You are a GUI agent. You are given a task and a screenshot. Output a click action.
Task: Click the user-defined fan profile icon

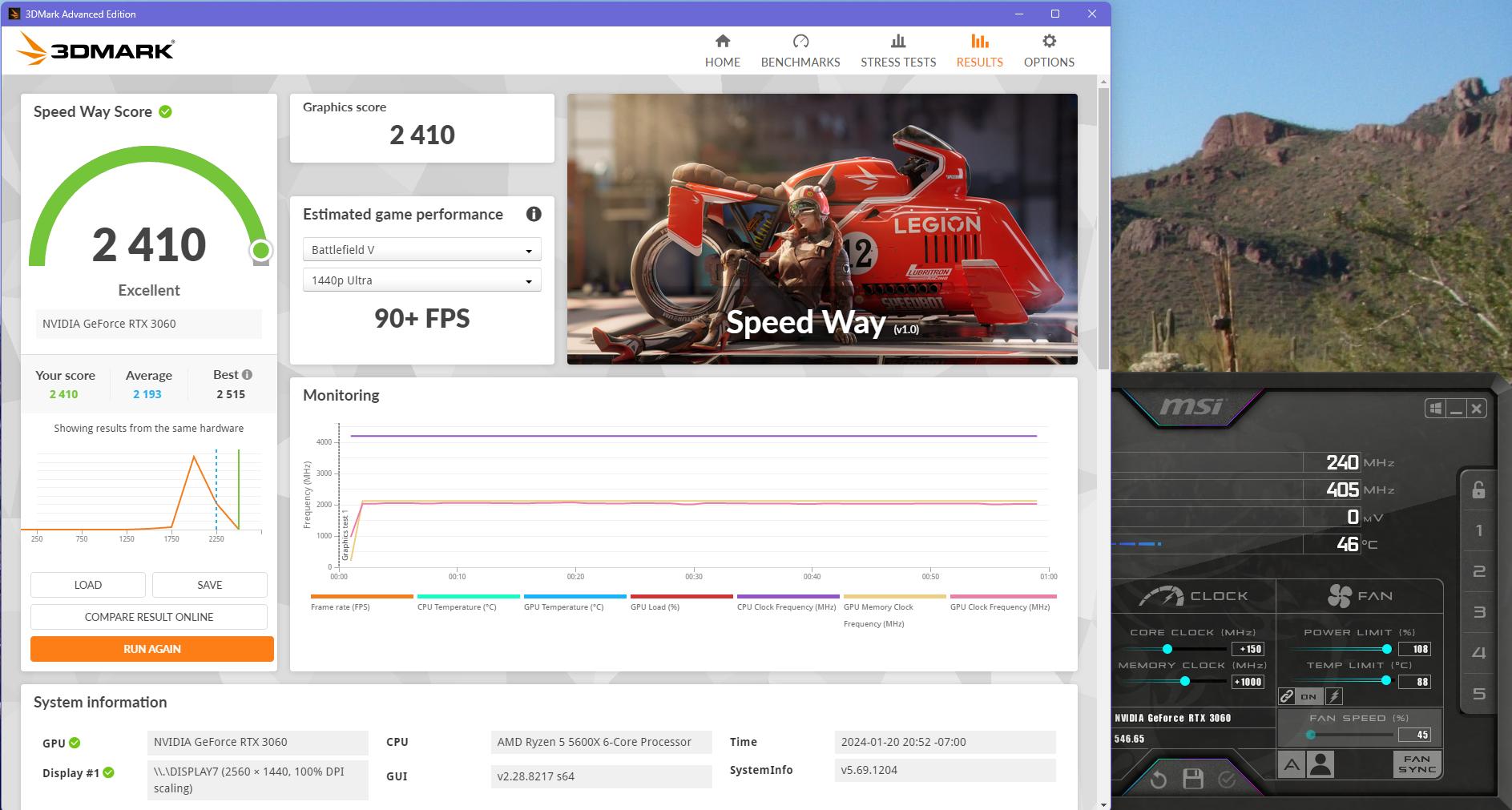1320,764
